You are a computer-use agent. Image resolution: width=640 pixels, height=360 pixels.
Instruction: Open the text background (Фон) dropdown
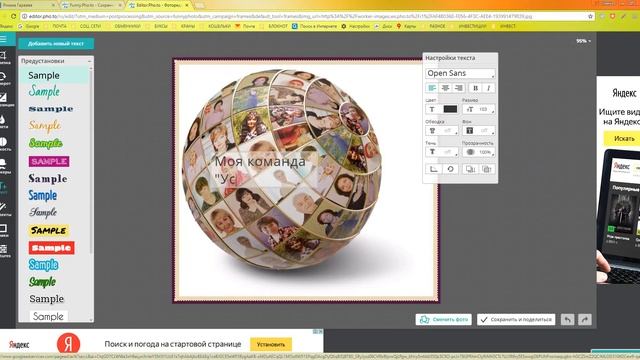479,131
